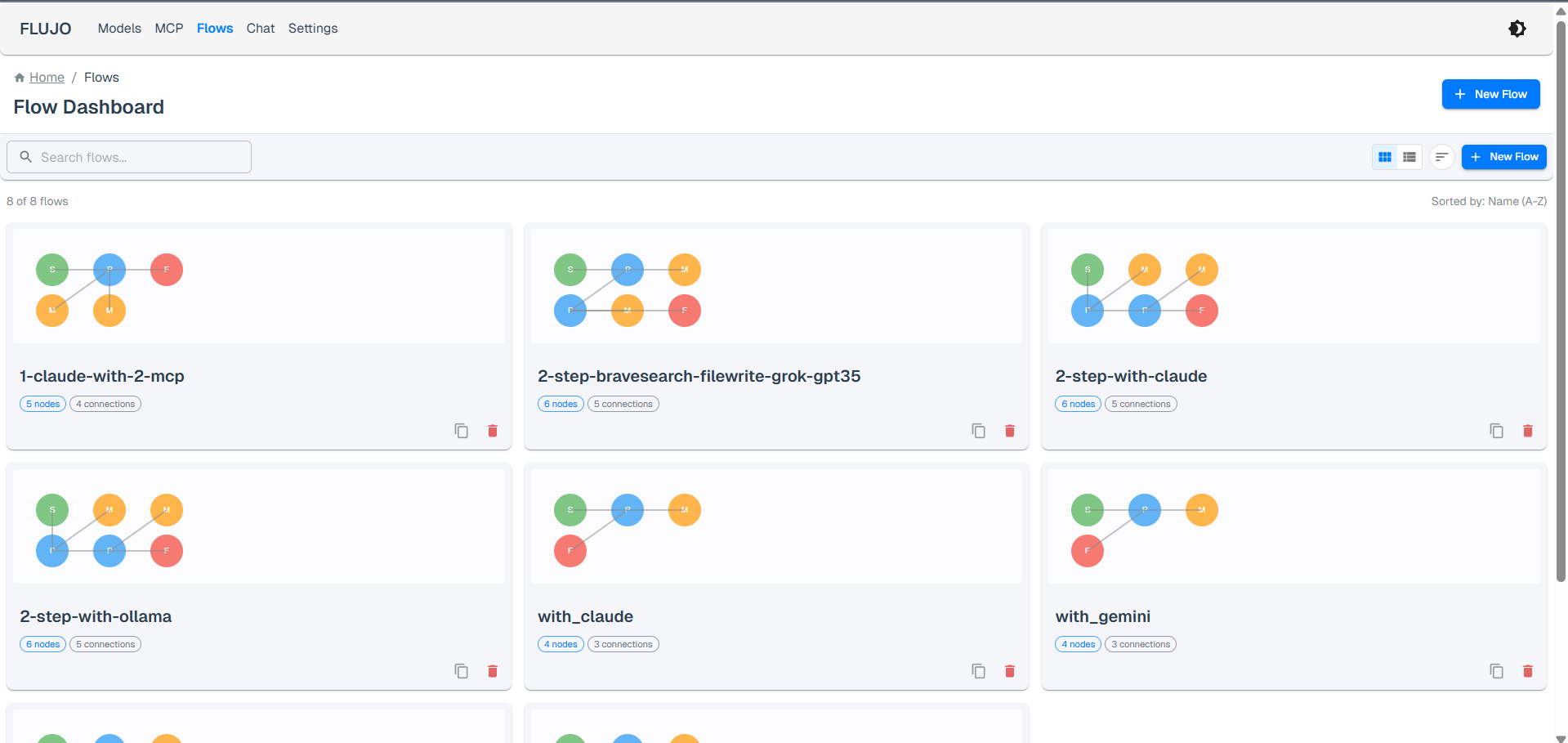1568x743 pixels.
Task: Delete the 2-step-bravesearch-filewrite-grok-gpt35 flow
Action: click(1009, 431)
